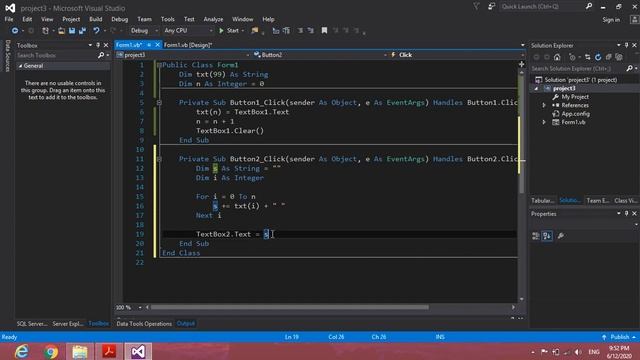The image size is (640, 360).
Task: Switch to Form1.vb [Design] tab
Action: (188, 45)
